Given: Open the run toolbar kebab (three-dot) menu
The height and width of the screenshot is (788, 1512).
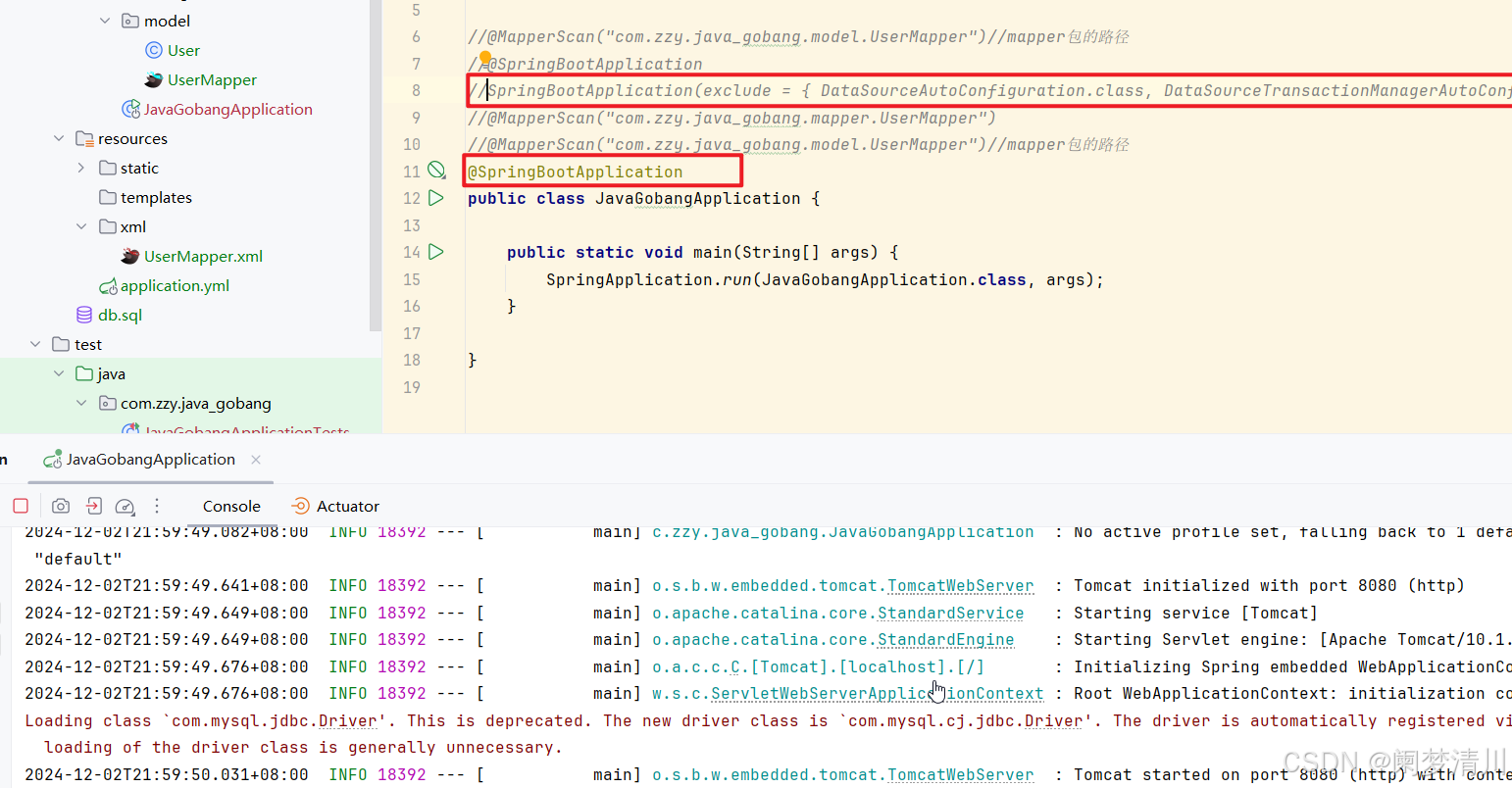Looking at the screenshot, I should click(x=157, y=506).
